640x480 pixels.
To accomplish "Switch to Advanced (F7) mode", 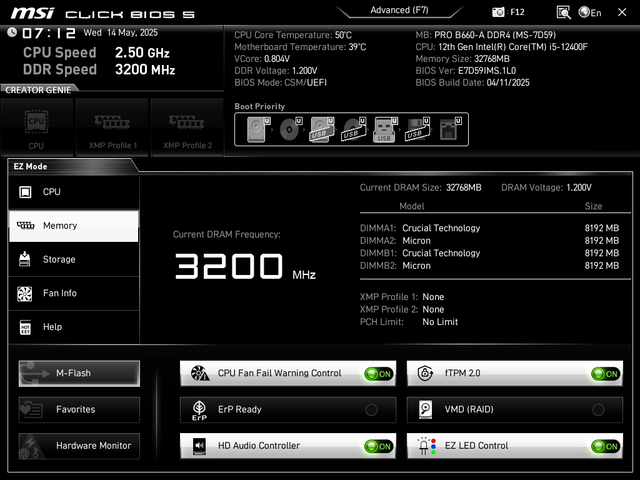I will tap(399, 10).
